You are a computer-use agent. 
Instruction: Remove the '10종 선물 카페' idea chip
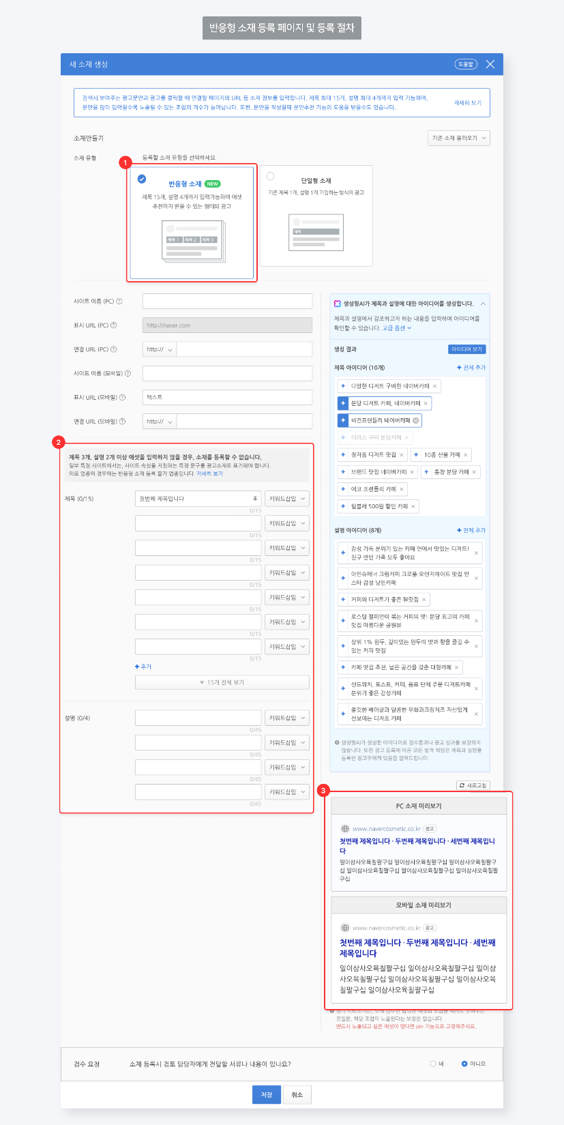(x=466, y=455)
